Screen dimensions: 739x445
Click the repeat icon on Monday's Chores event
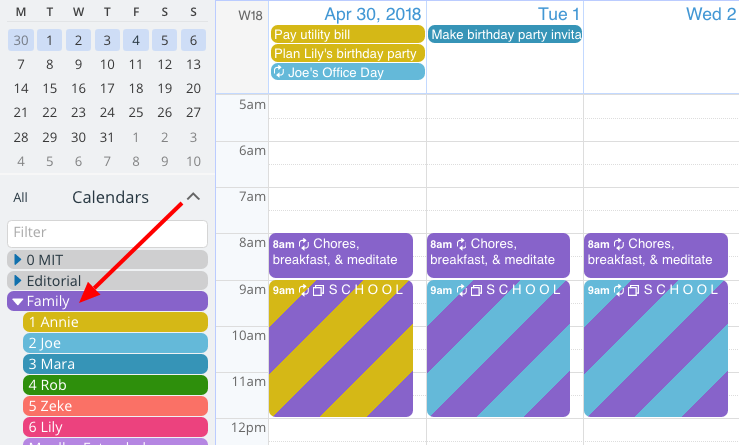[x=304, y=244]
